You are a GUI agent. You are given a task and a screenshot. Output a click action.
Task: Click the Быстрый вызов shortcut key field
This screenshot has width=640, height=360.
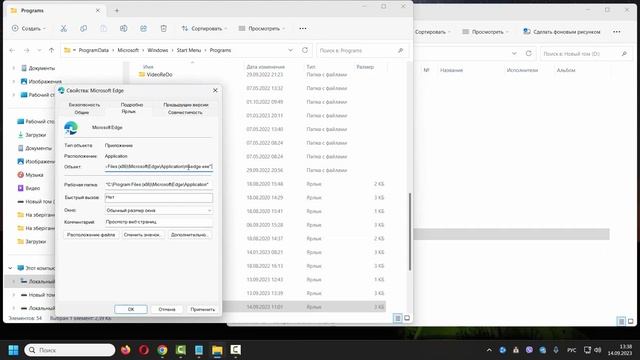point(159,198)
